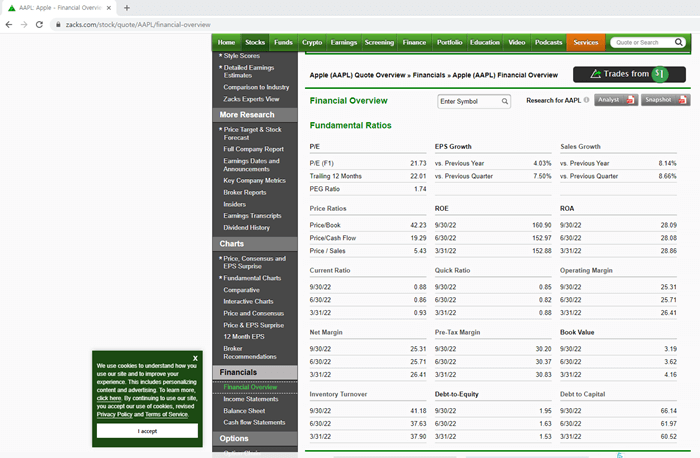Open Balance Sheet sidebar link
This screenshot has height=458, width=700.
244,411
